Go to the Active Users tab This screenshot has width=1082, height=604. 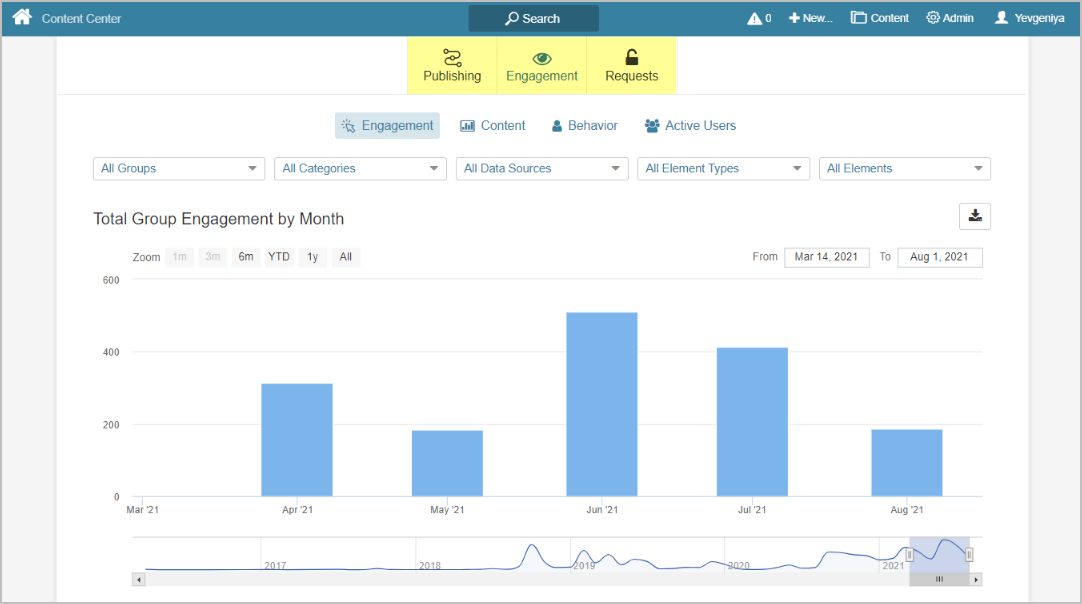[690, 126]
